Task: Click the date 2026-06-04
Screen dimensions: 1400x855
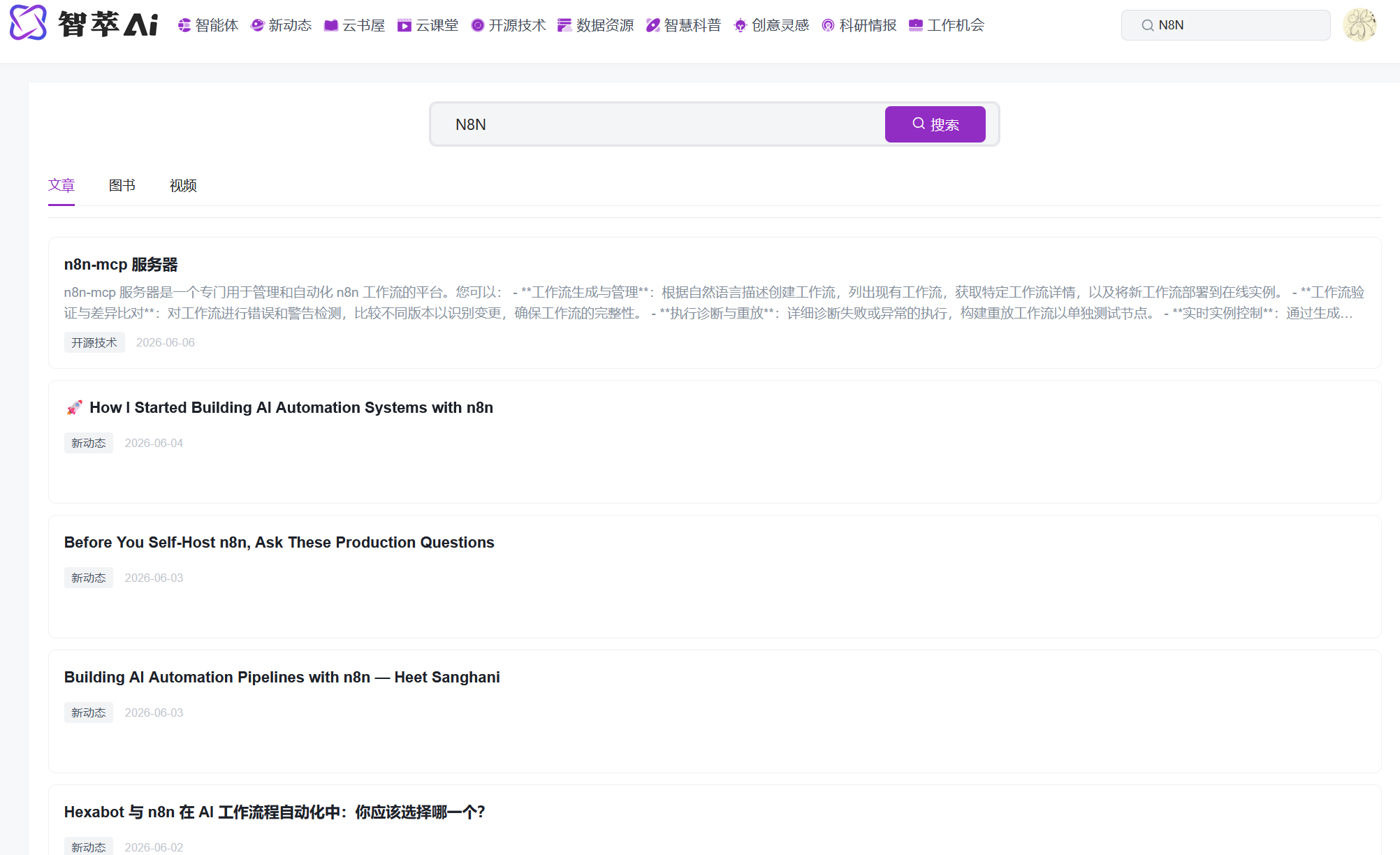Action: tap(154, 443)
